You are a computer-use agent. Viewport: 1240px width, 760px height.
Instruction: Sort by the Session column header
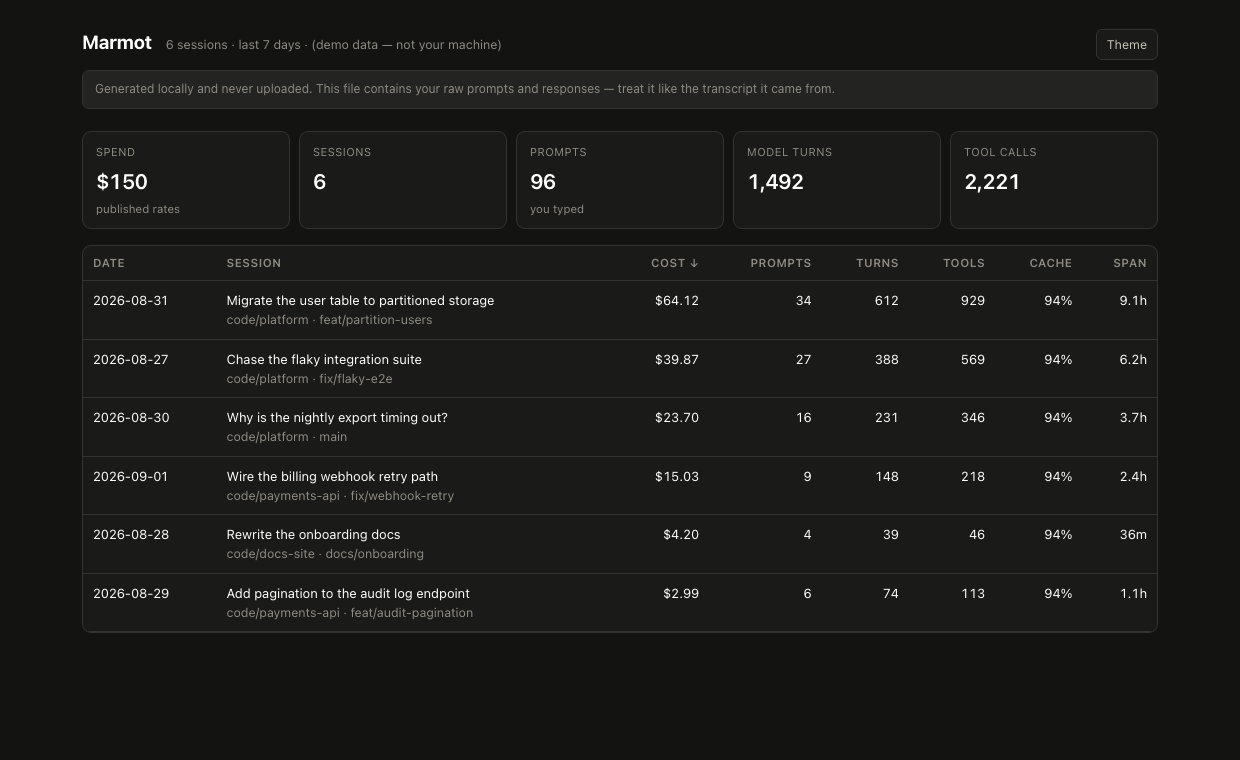254,263
